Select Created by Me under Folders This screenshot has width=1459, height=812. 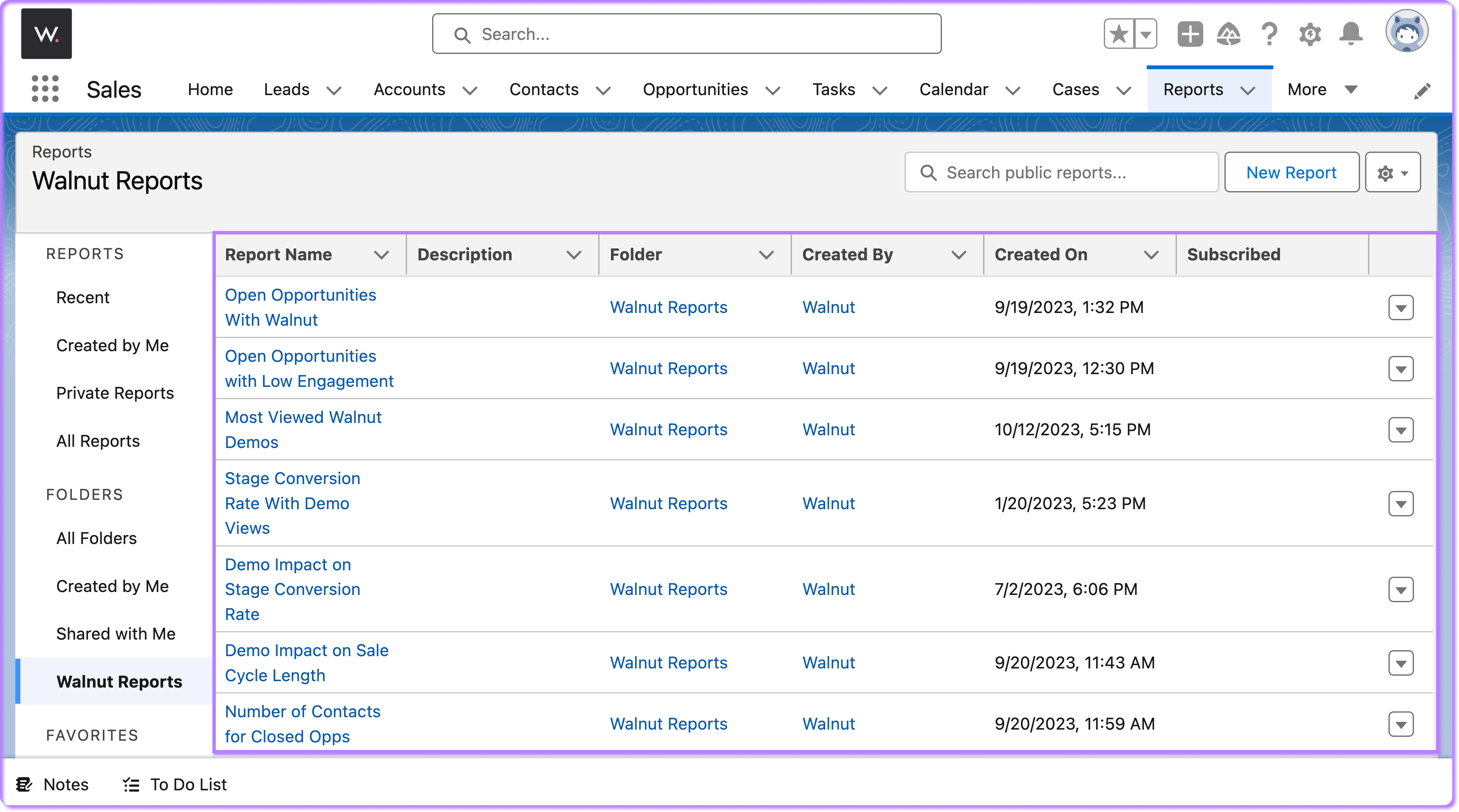(x=112, y=586)
